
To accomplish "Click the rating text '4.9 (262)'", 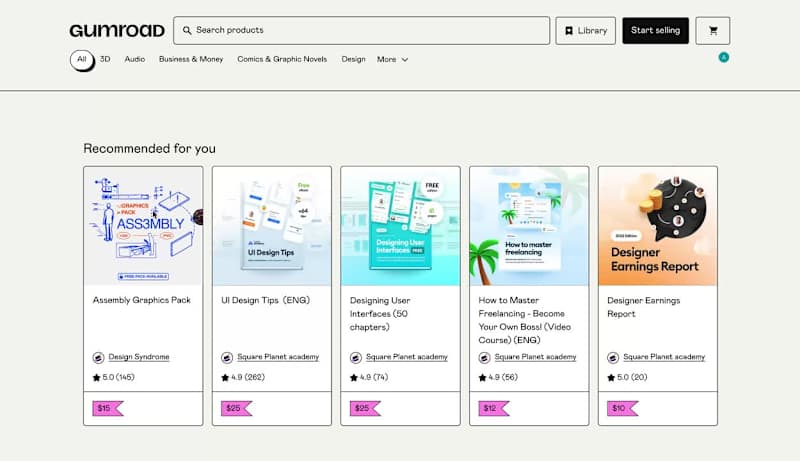I will 248,377.
